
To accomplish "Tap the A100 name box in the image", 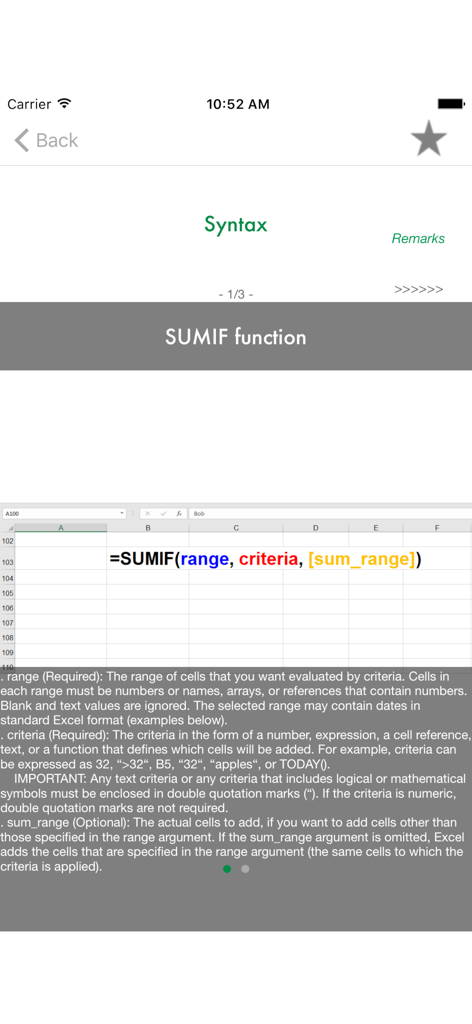I will pyautogui.click(x=64, y=513).
